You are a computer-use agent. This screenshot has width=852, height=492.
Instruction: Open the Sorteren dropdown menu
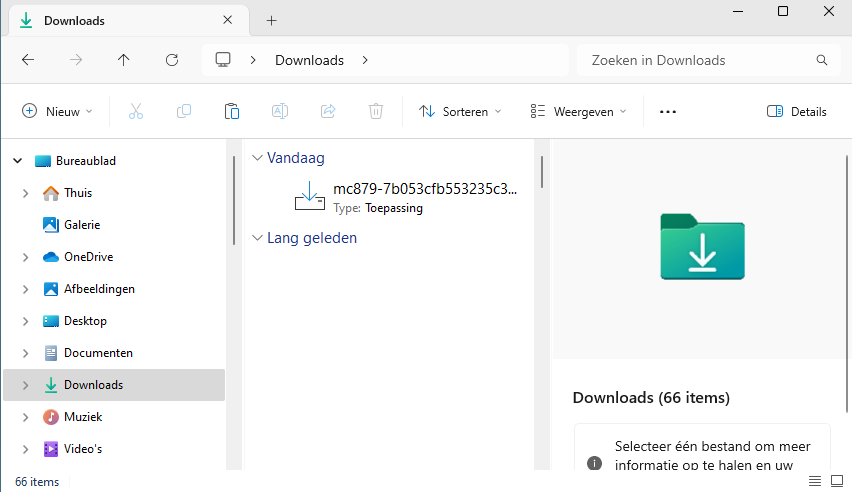(460, 112)
